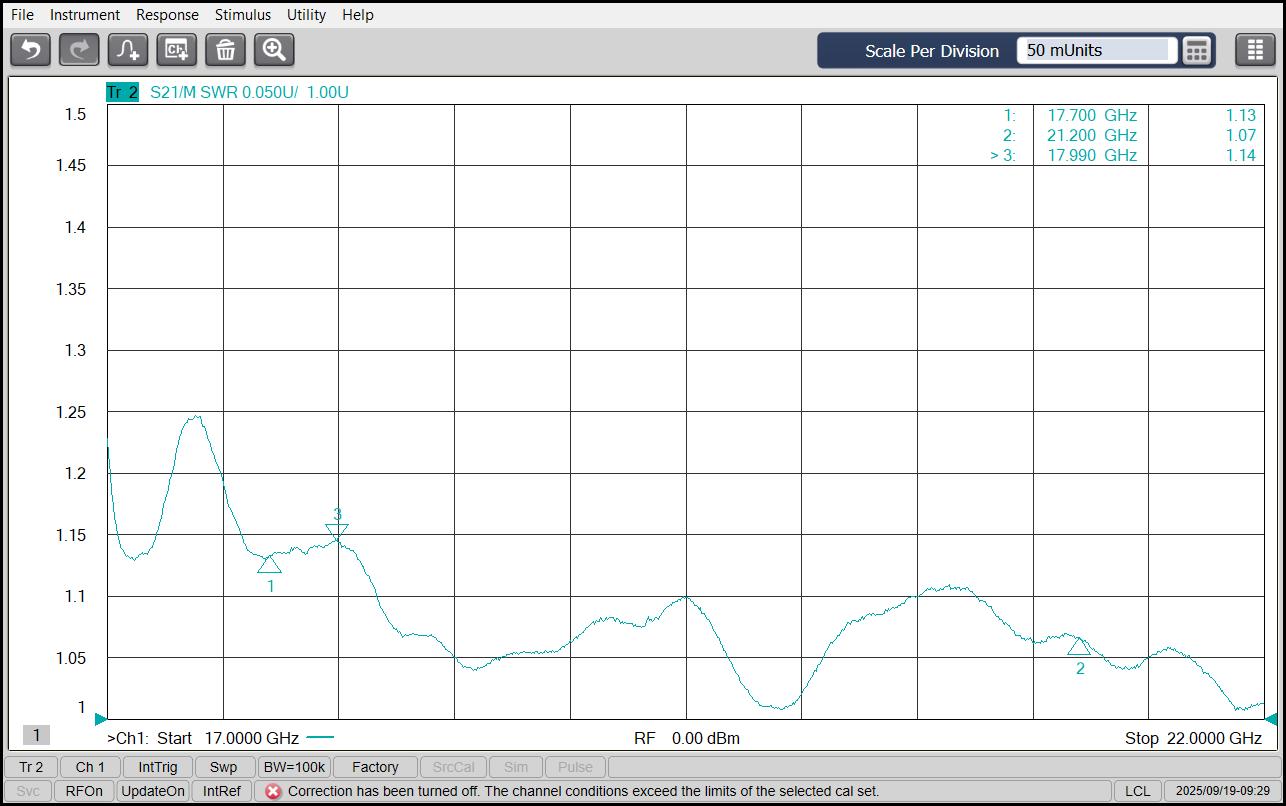Open the IntTrig trigger source selector

[x=158, y=767]
